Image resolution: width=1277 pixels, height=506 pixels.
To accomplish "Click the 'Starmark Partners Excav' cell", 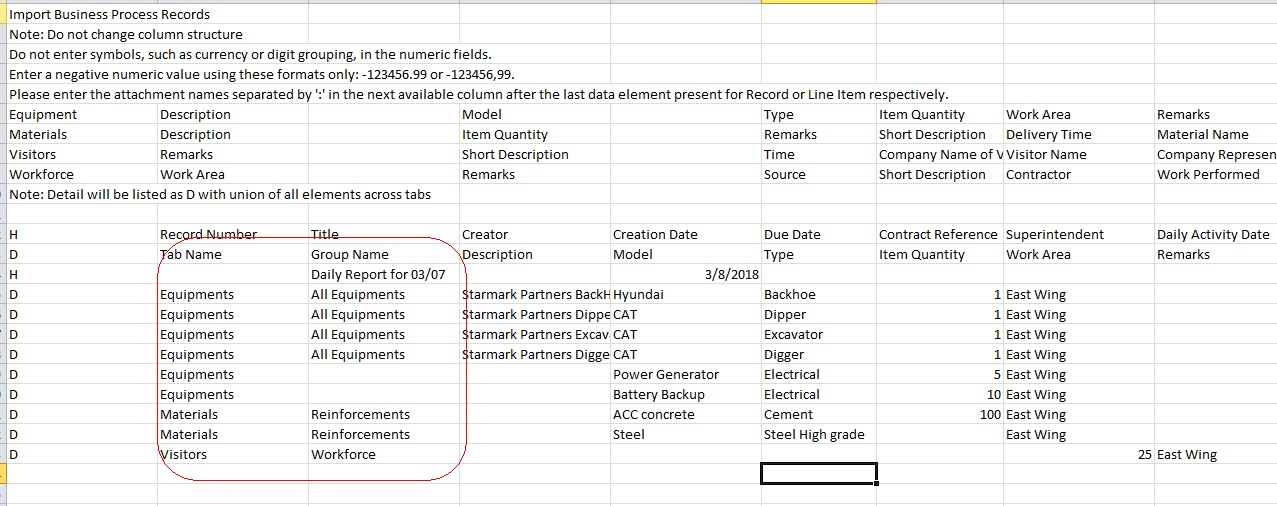I will coord(535,334).
